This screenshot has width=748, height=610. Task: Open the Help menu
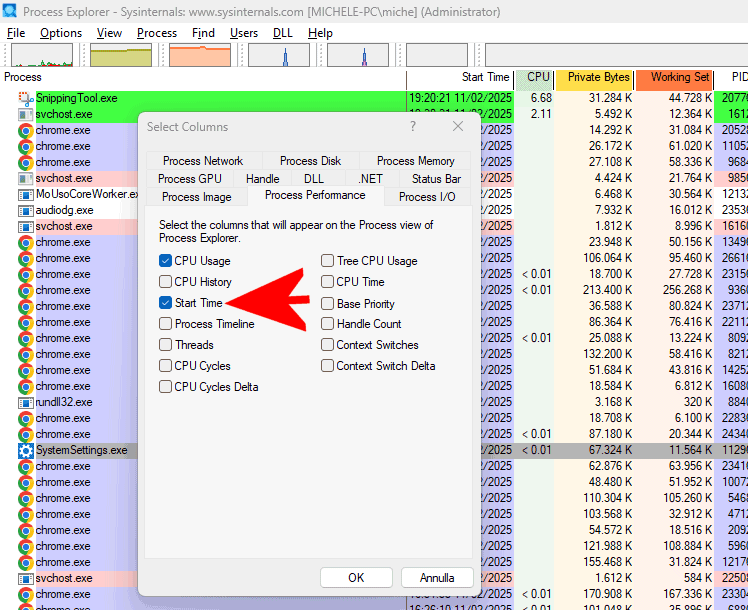320,33
